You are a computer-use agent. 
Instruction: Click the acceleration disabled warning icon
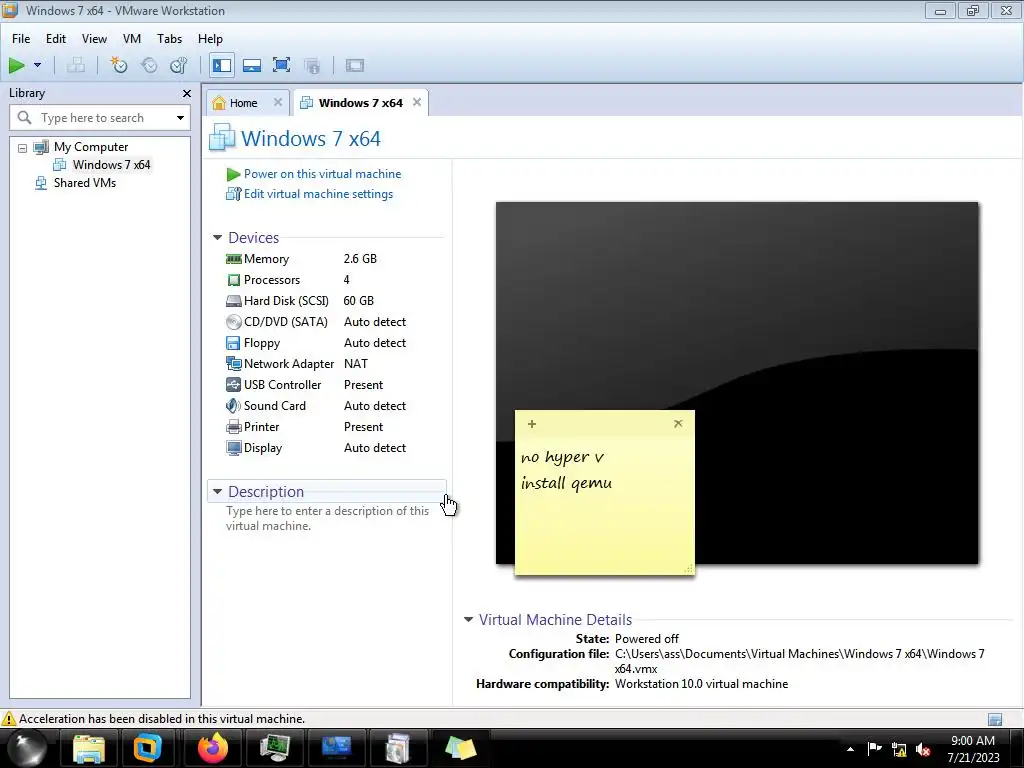click(x=8, y=719)
